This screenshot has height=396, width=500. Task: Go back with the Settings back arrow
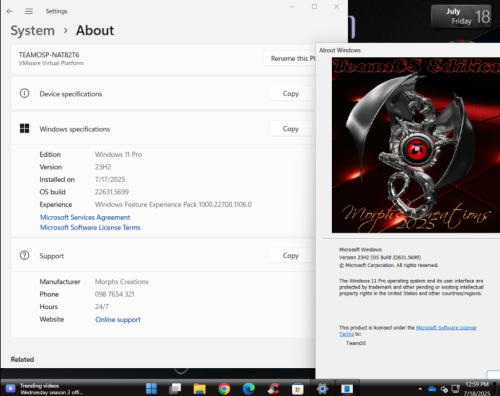(x=10, y=11)
